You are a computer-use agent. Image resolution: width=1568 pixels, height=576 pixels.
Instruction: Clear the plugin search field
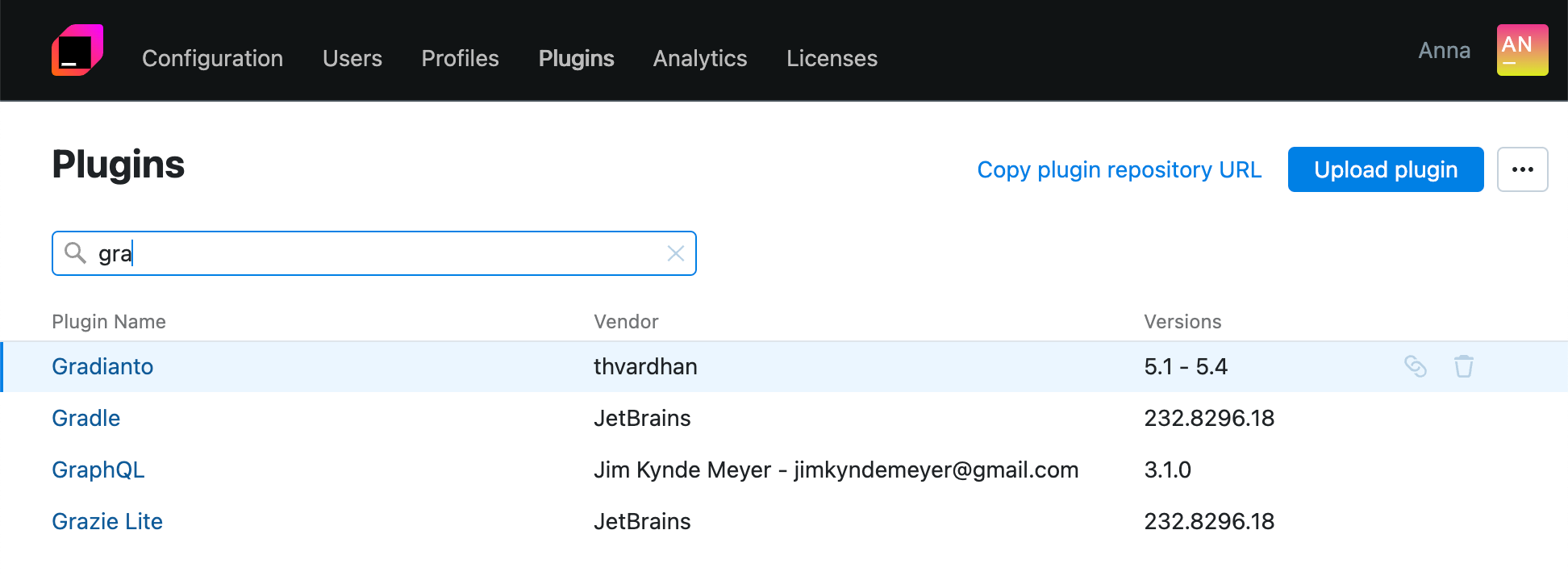[x=675, y=254]
